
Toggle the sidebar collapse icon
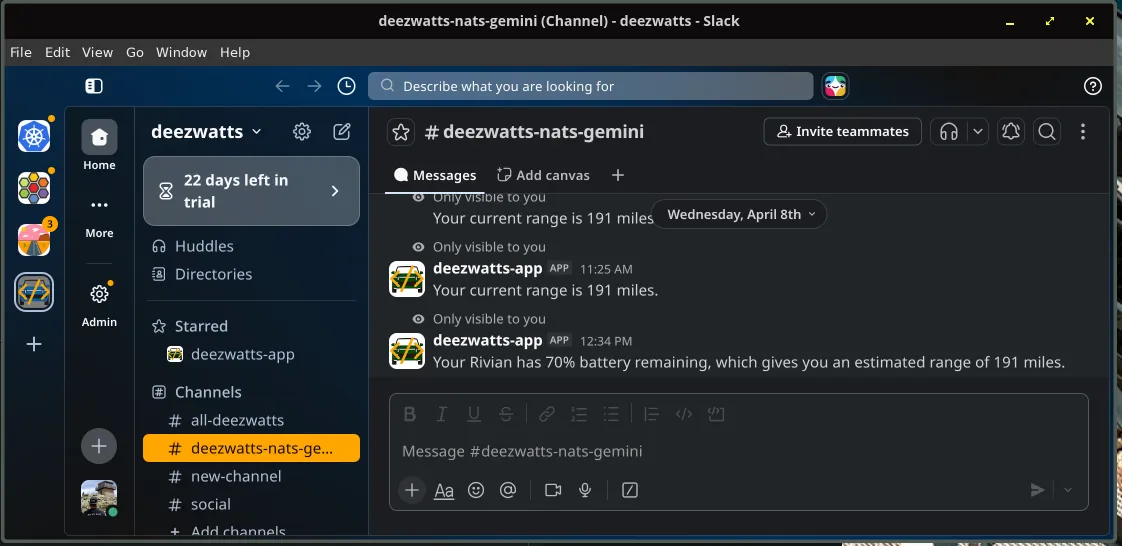(94, 86)
